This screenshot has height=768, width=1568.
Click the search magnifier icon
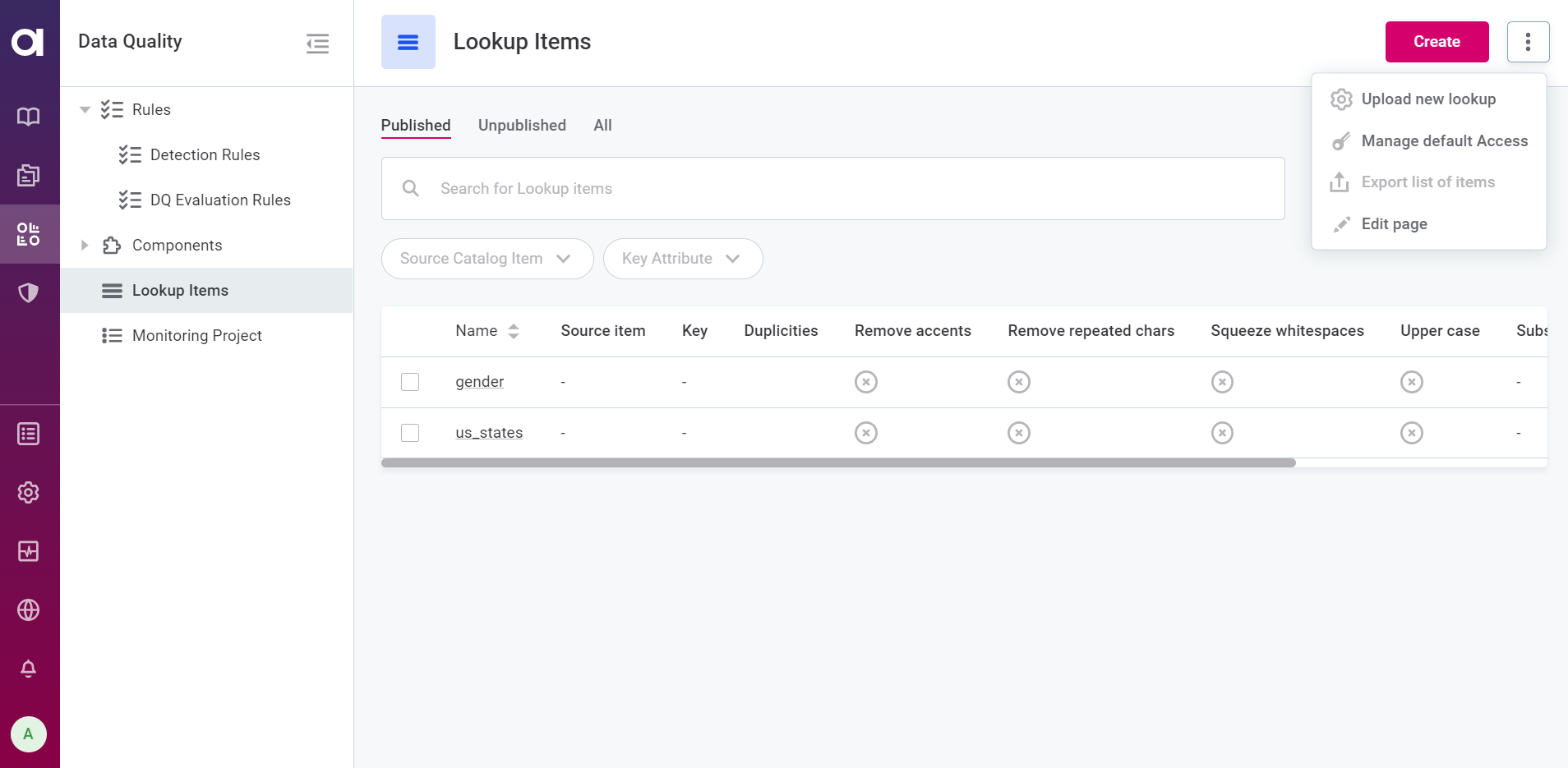[411, 189]
